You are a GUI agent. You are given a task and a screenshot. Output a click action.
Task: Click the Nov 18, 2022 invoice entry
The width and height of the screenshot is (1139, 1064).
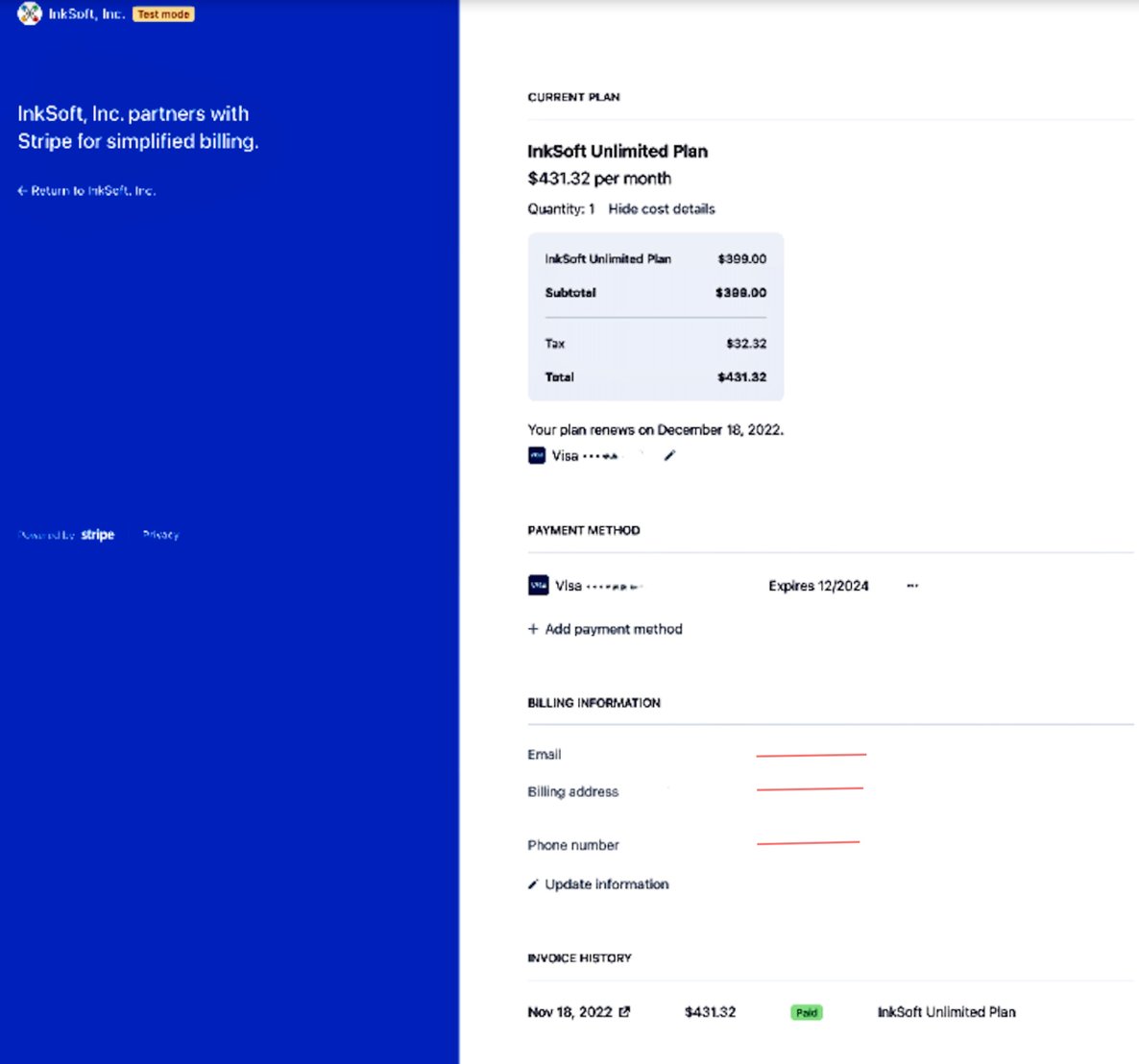point(570,1011)
